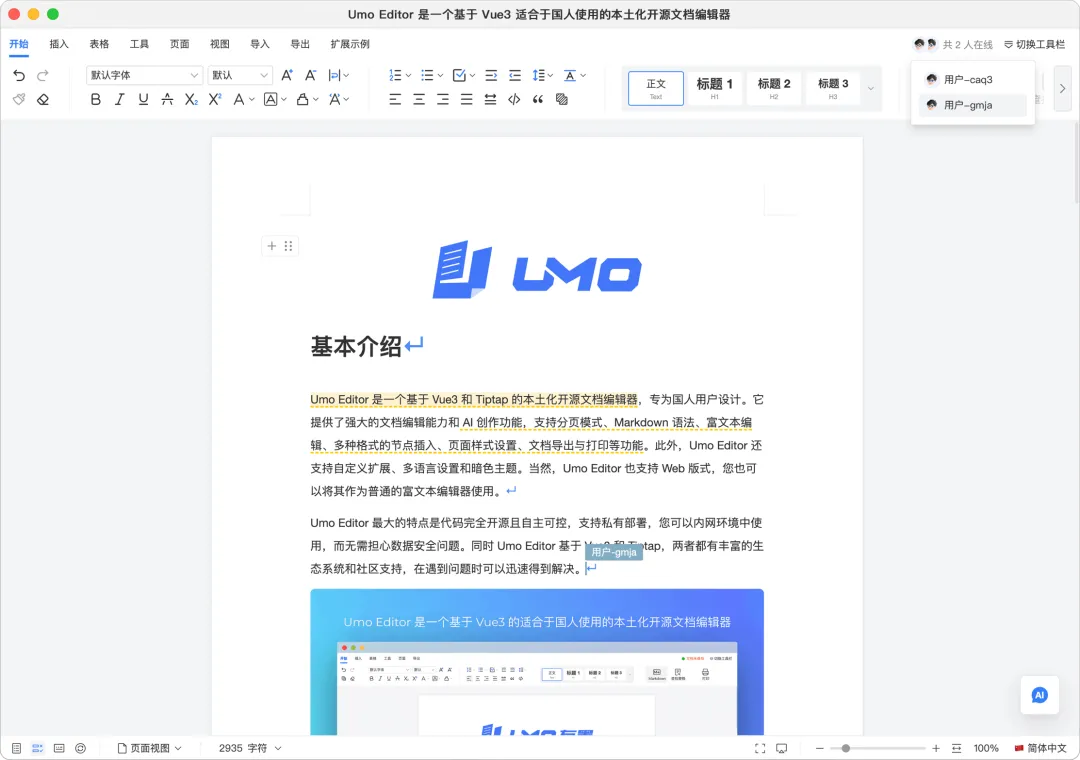This screenshot has width=1080, height=760.
Task: Apply underline formatting
Action: [143, 99]
